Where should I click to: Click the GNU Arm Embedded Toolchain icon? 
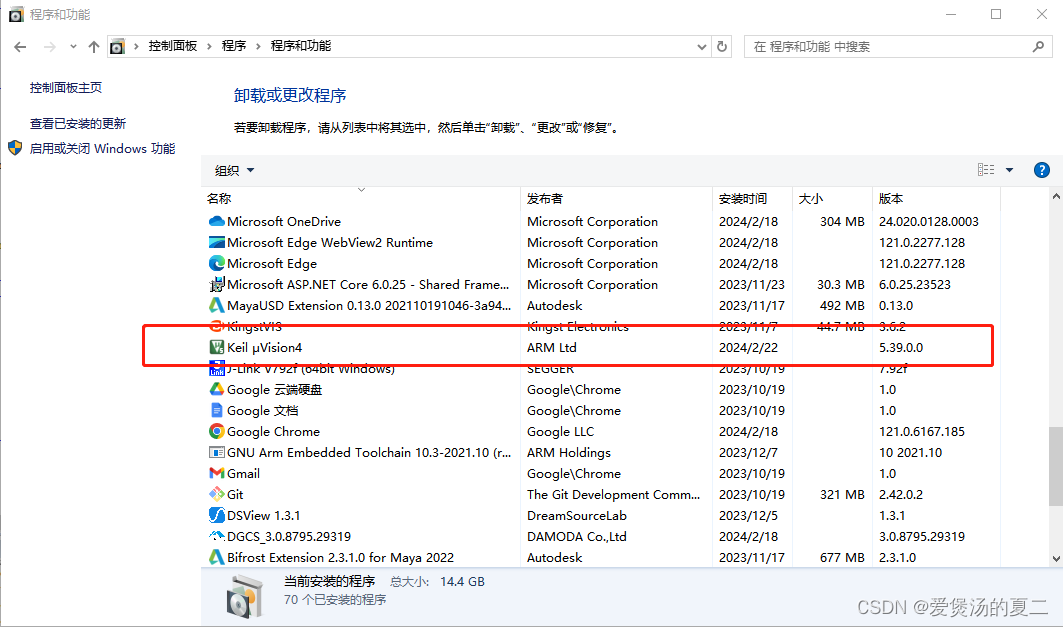point(216,453)
